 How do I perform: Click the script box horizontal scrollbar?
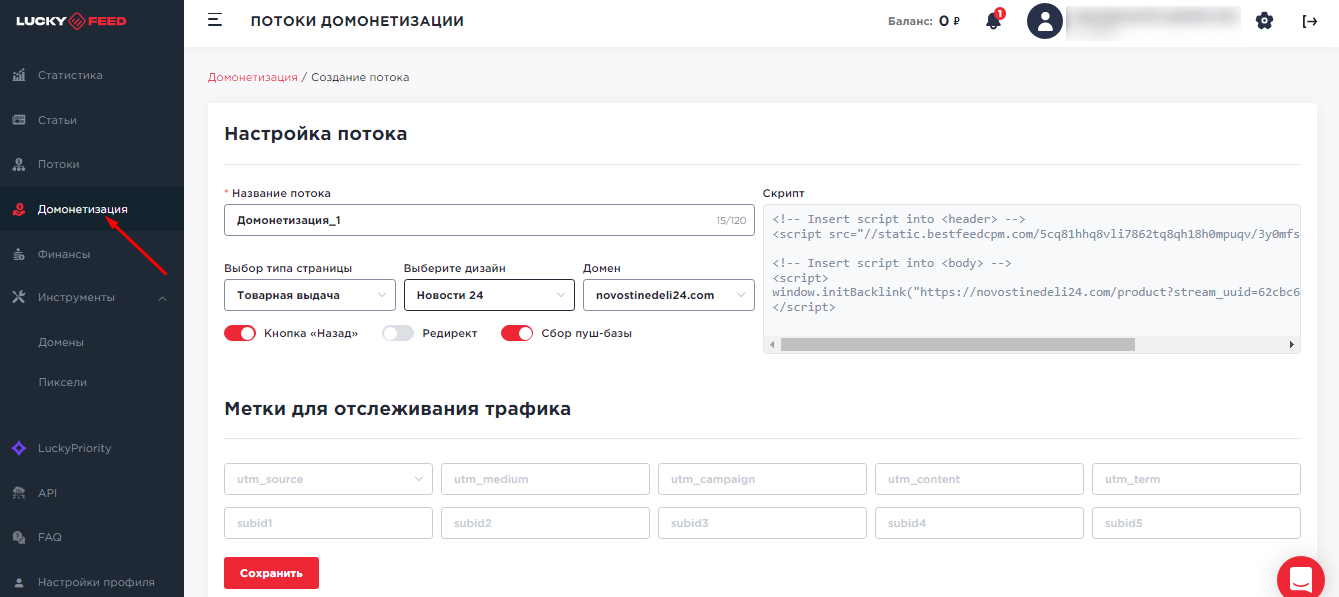pyautogui.click(x=957, y=344)
